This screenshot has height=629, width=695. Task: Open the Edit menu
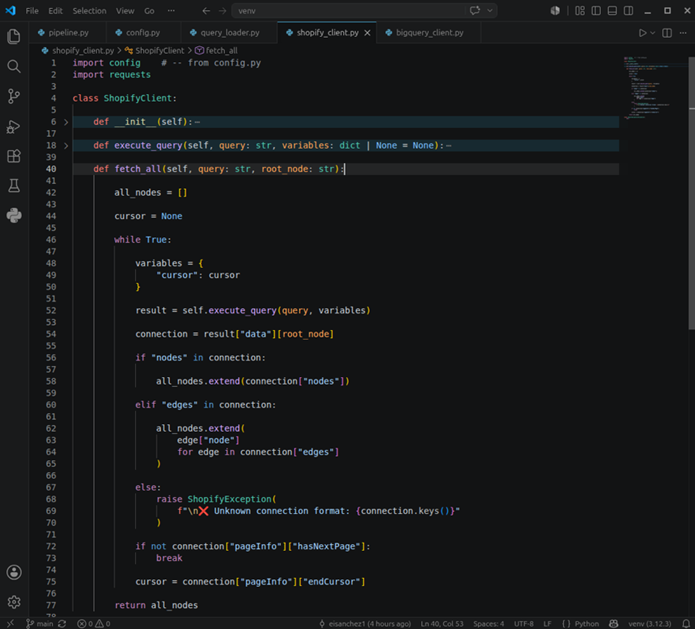(55, 11)
